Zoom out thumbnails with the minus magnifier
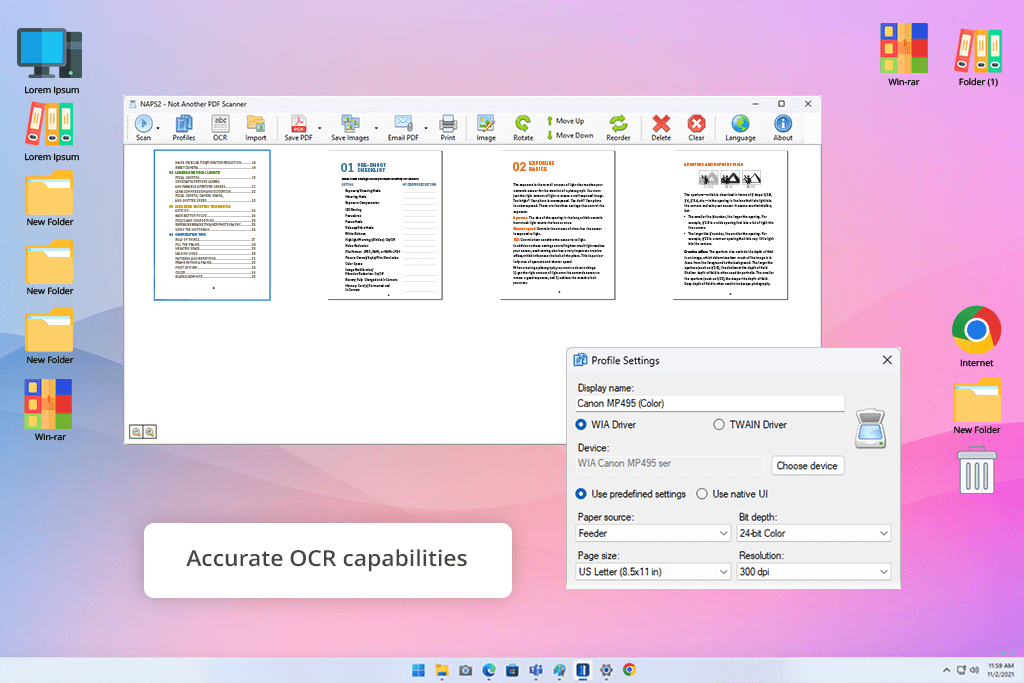1024x683 pixels. pos(136,432)
